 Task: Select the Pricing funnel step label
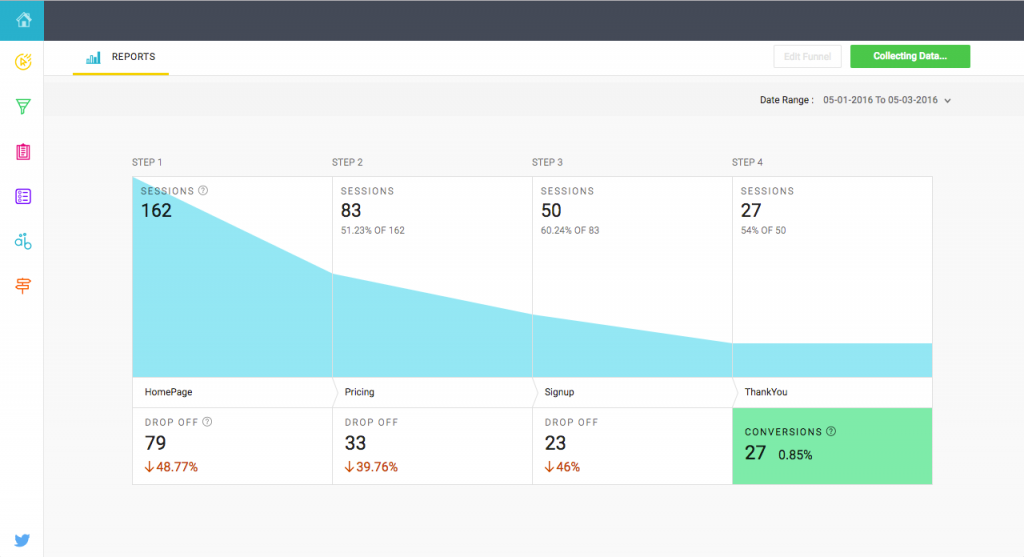[360, 392]
